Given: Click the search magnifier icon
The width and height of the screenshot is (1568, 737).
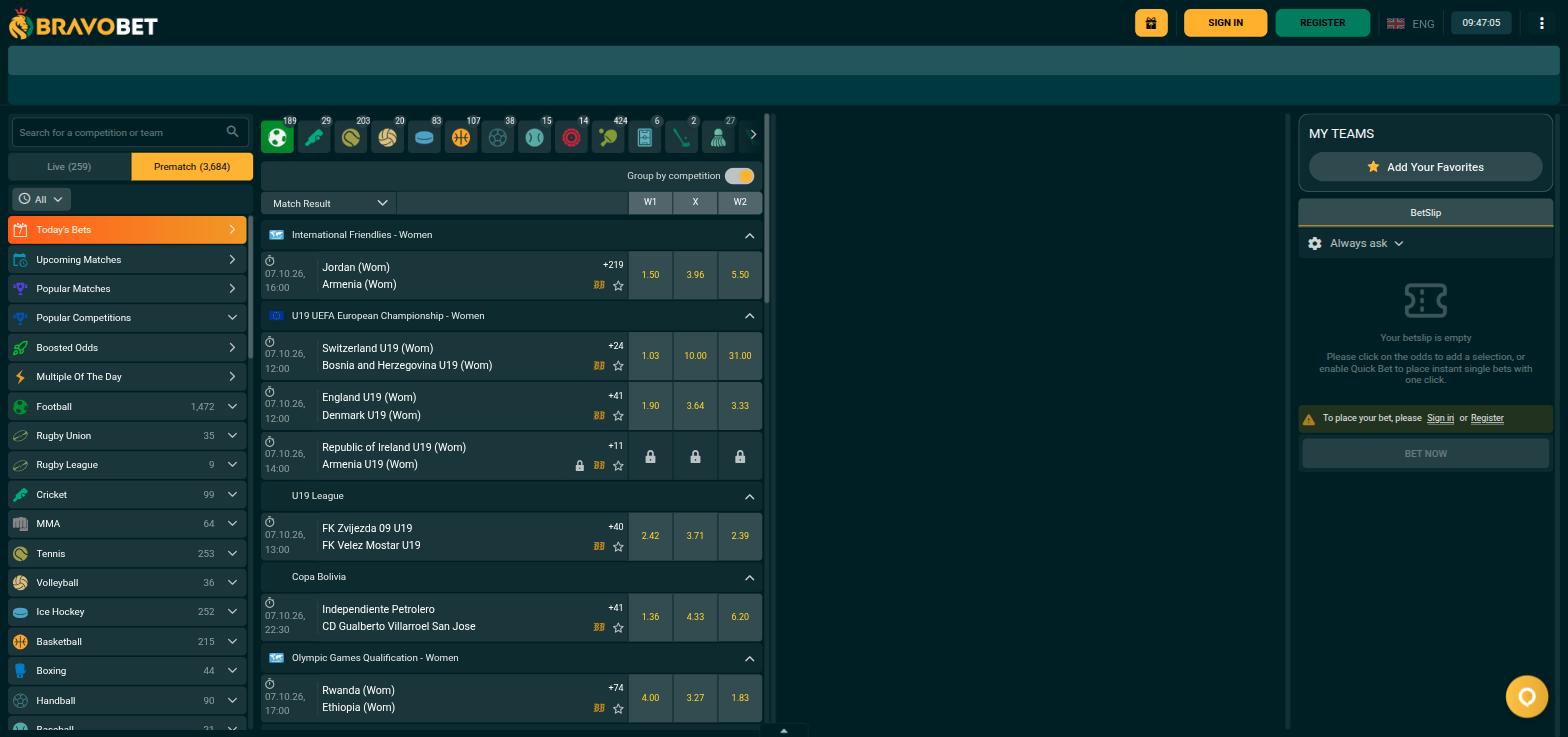Looking at the screenshot, I should tap(232, 132).
